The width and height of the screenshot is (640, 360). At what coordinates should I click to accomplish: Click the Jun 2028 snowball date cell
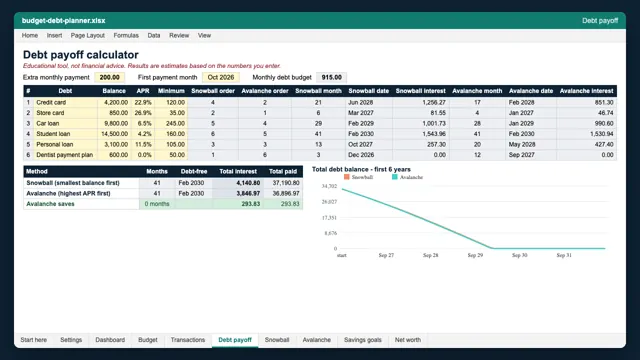click(369, 102)
